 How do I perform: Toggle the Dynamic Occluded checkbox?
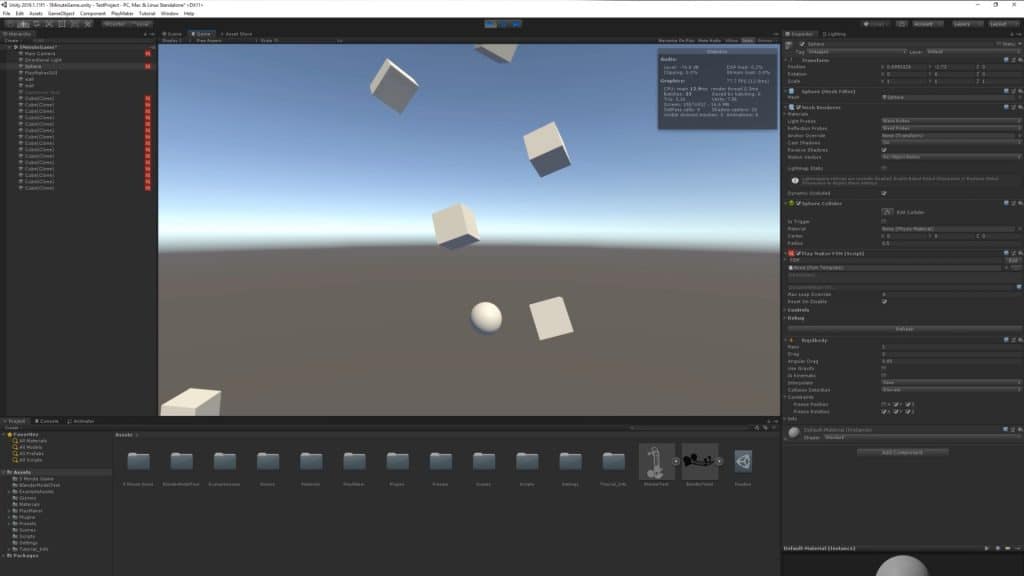(884, 193)
